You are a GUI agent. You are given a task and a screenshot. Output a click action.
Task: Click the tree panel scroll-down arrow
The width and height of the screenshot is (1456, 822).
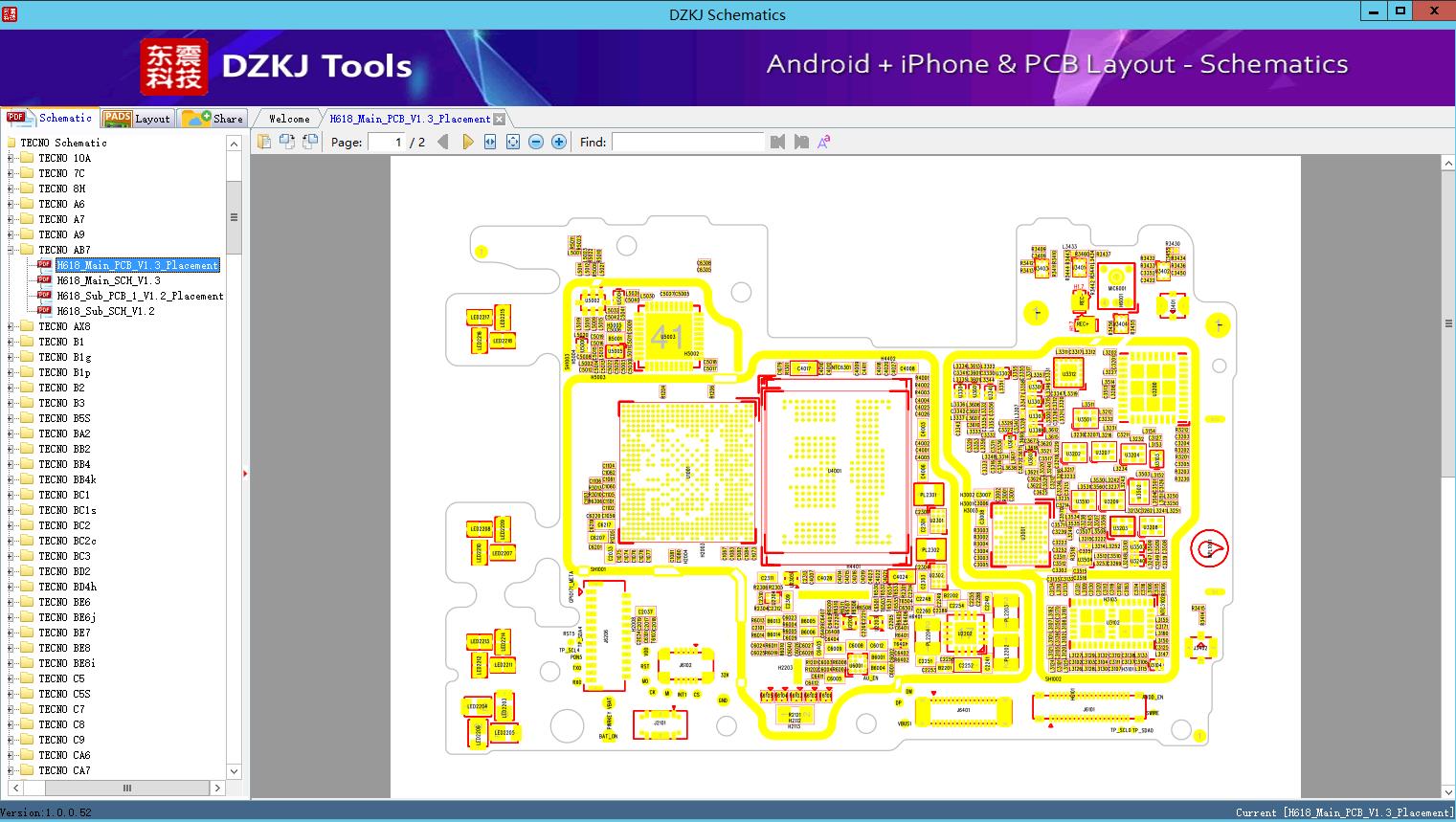(x=234, y=771)
